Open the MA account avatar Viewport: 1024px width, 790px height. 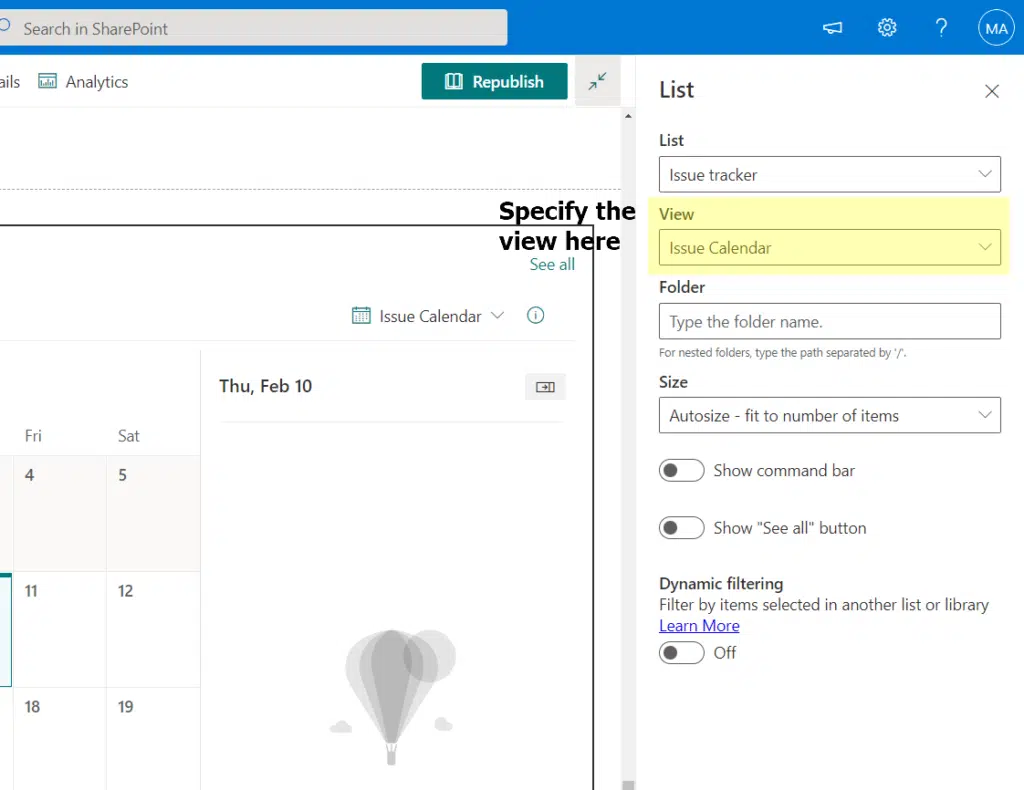[x=996, y=28]
